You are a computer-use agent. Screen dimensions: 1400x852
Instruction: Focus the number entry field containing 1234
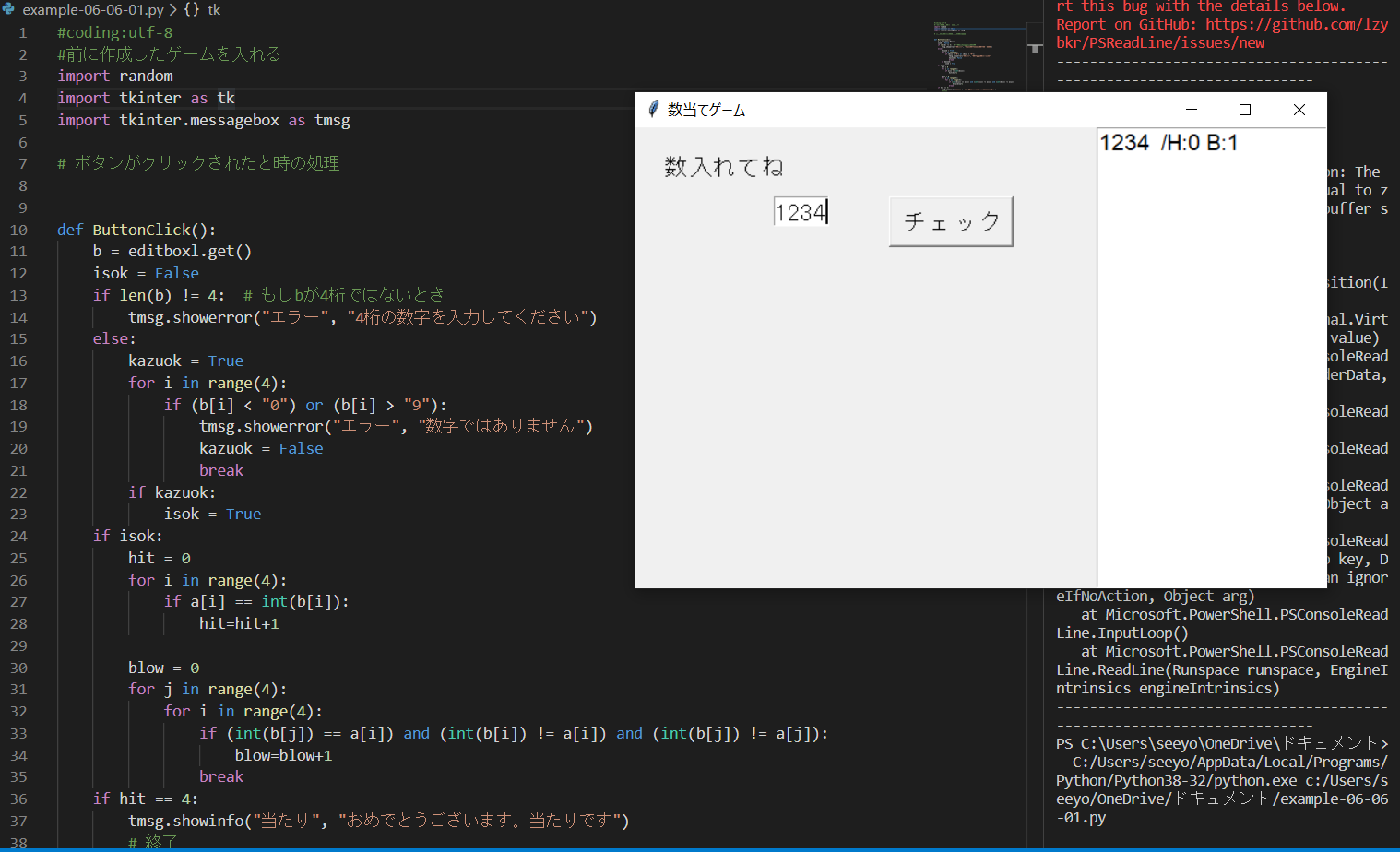point(801,212)
